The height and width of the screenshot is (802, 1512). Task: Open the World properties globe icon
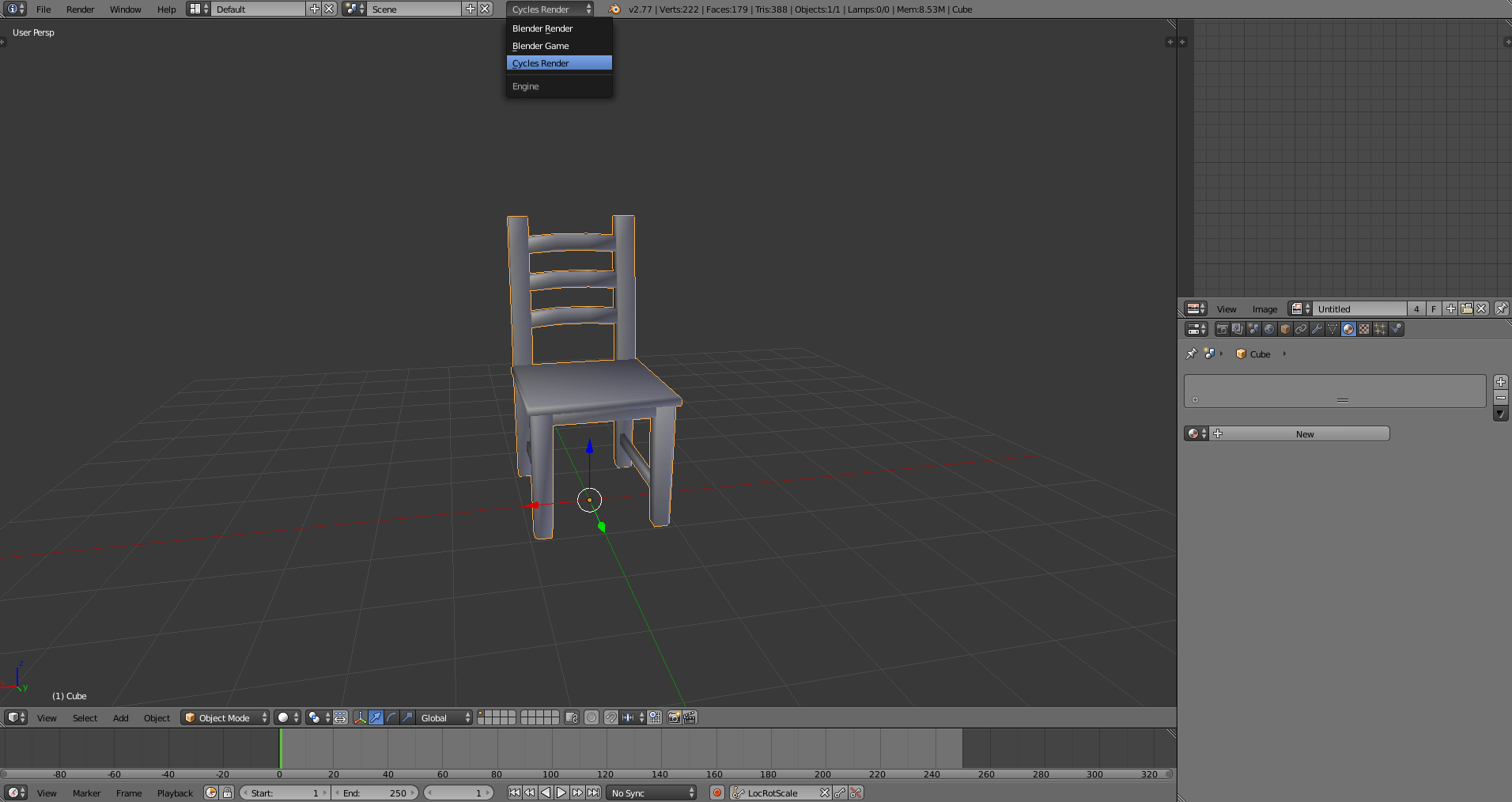click(1269, 329)
